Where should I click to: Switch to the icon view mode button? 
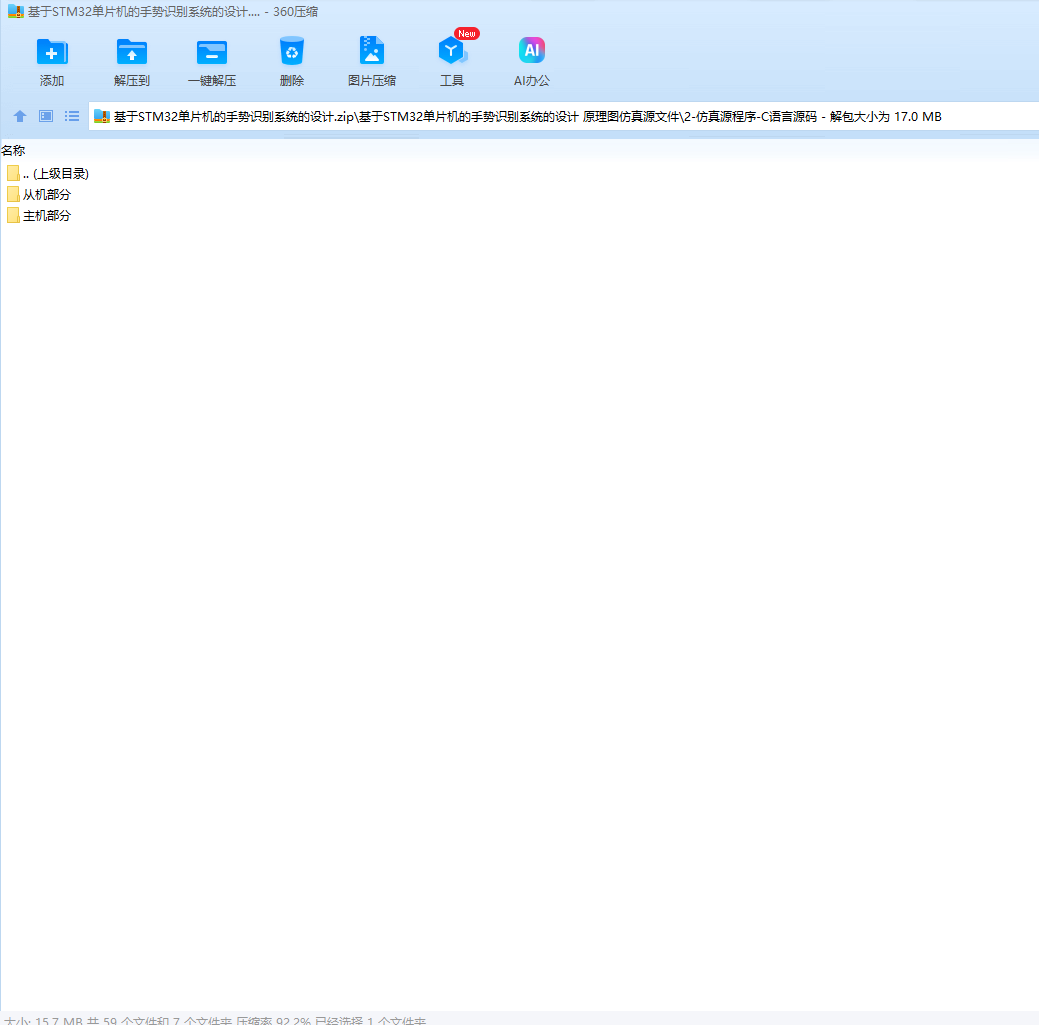tap(46, 117)
